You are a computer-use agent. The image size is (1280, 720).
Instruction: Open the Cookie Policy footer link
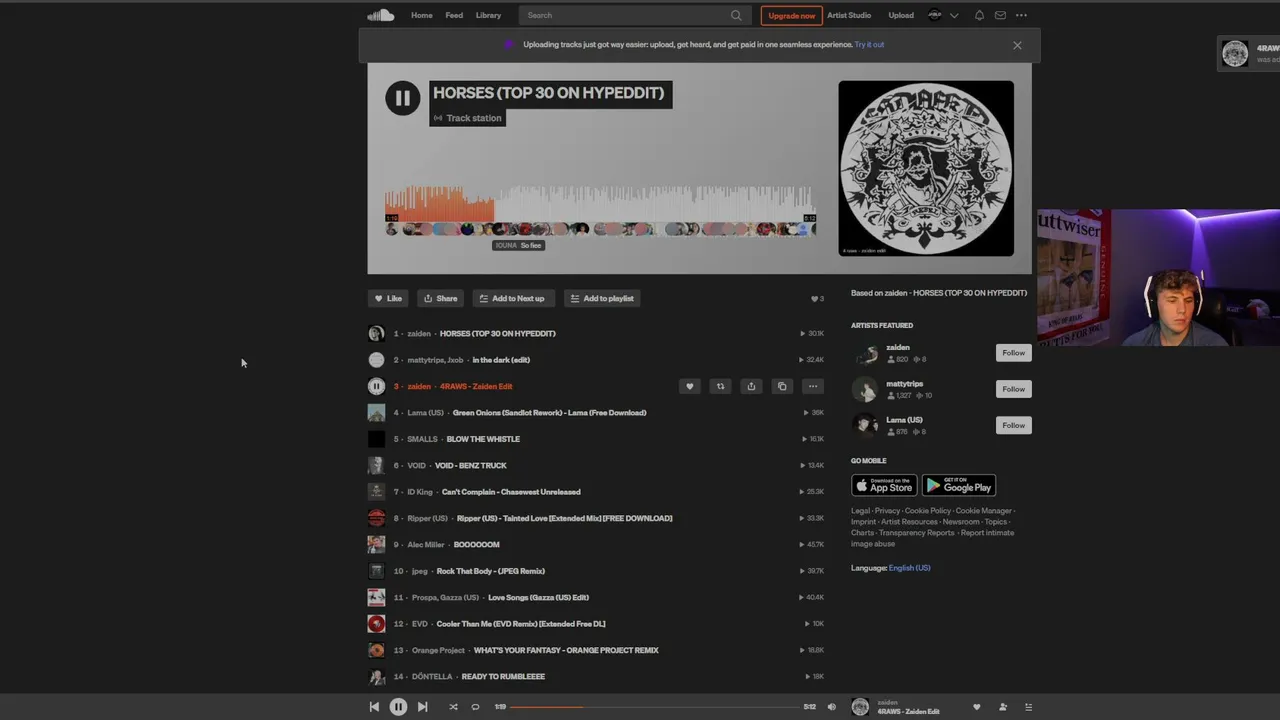pos(928,511)
